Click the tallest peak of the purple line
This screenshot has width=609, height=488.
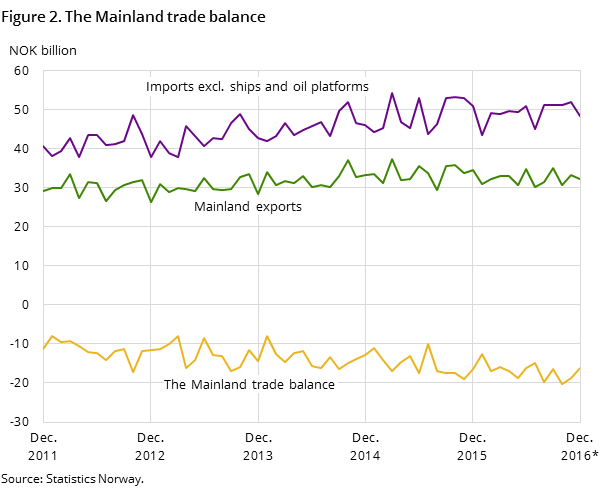click(392, 93)
